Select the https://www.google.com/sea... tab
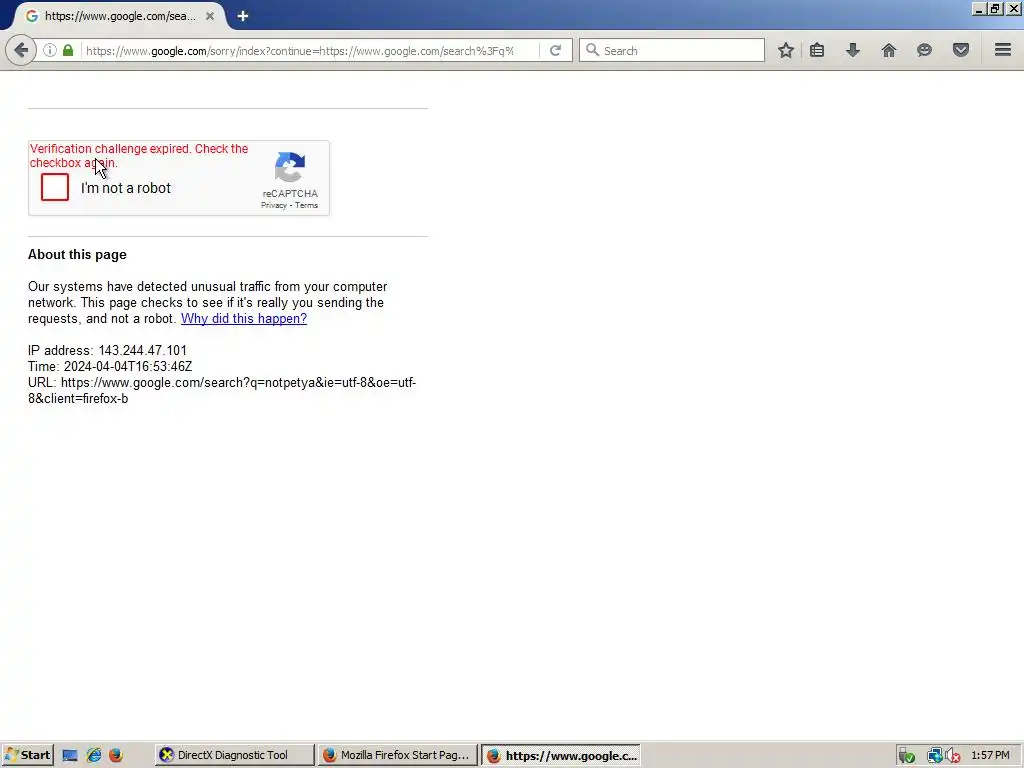The height and width of the screenshot is (768, 1024). pos(118,16)
